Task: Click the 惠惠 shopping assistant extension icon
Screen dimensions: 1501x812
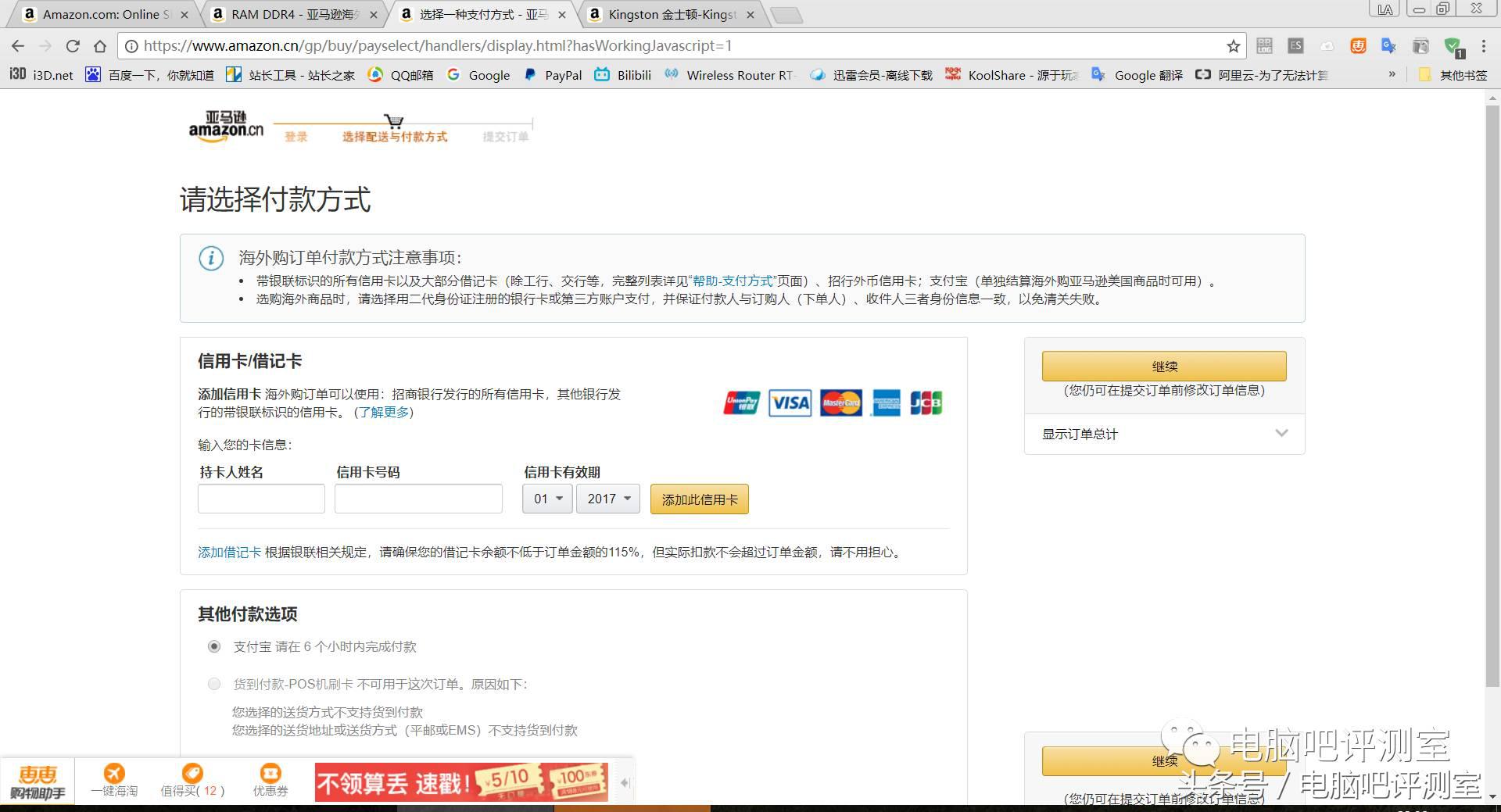Action: pyautogui.click(x=1358, y=46)
